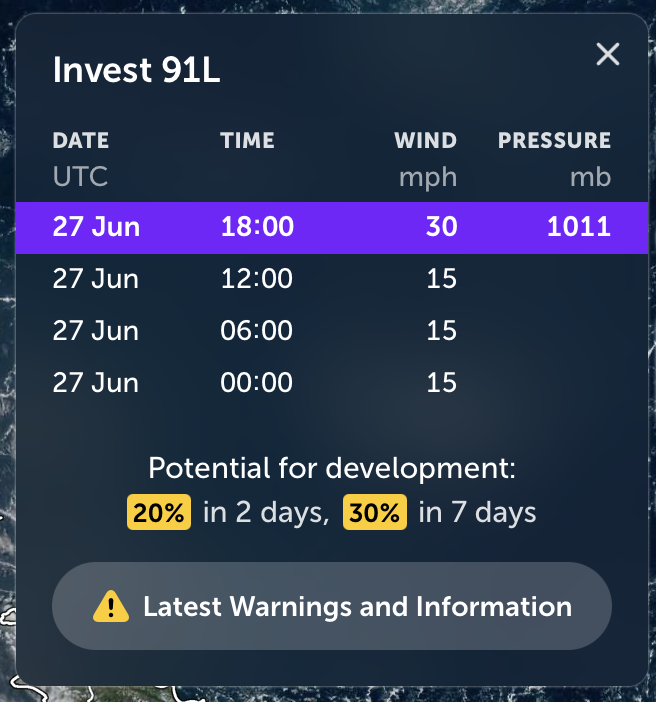Viewport: 656px width, 702px height.
Task: Choose the 06:00 time entry
Action: point(256,330)
